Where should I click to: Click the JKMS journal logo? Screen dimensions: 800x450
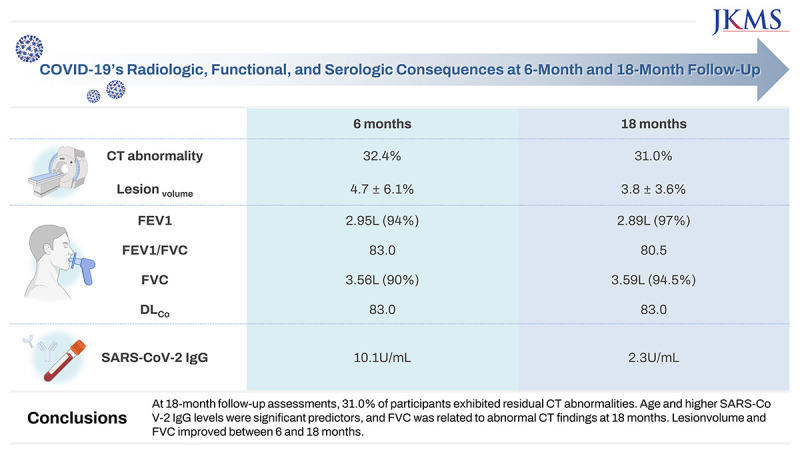coord(744,20)
